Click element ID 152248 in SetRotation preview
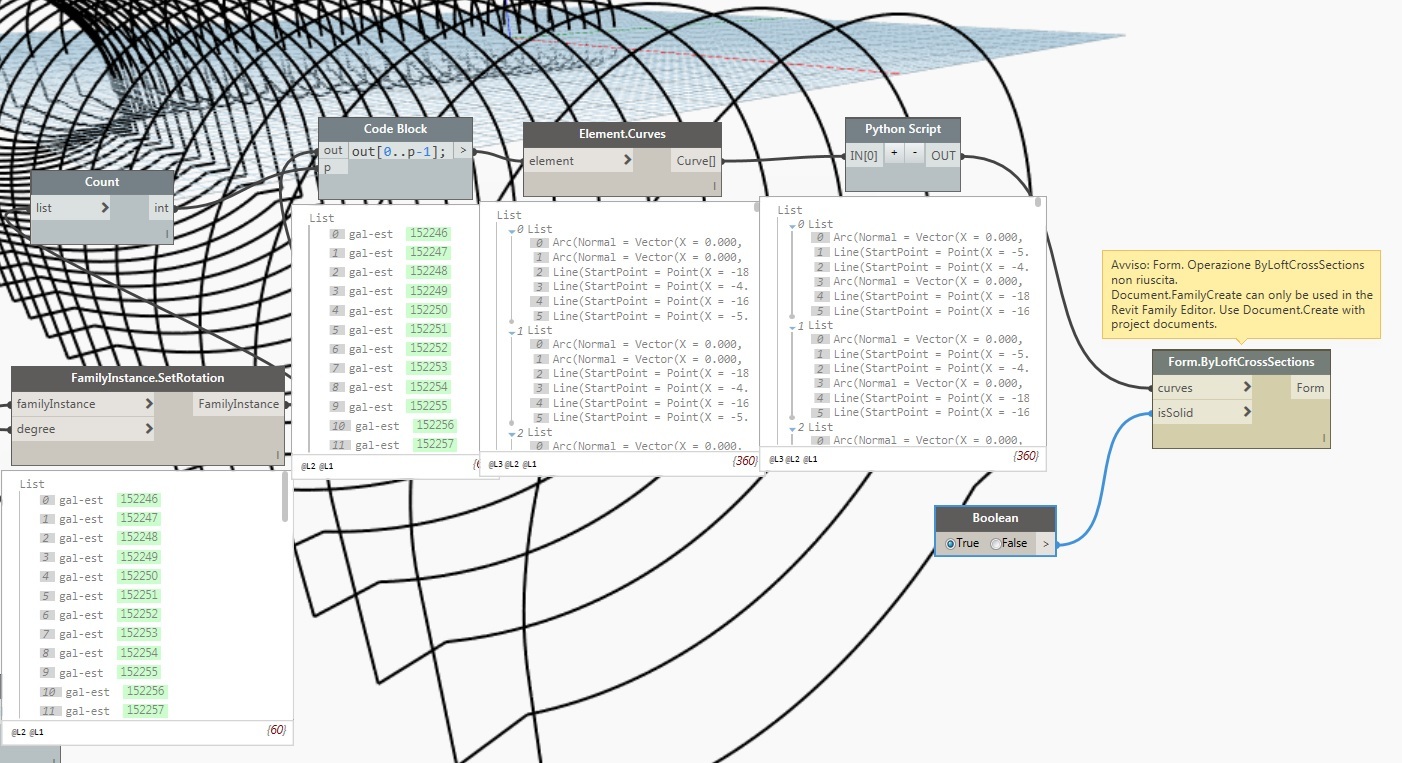Screen dimensions: 1402x763 coord(138,538)
